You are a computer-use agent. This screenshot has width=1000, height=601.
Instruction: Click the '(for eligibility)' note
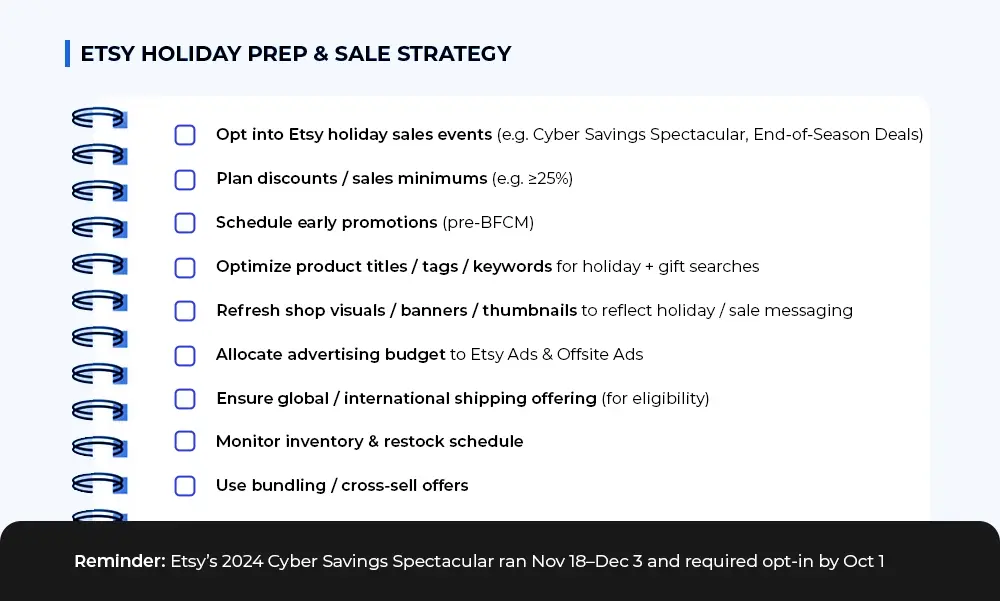pos(655,398)
